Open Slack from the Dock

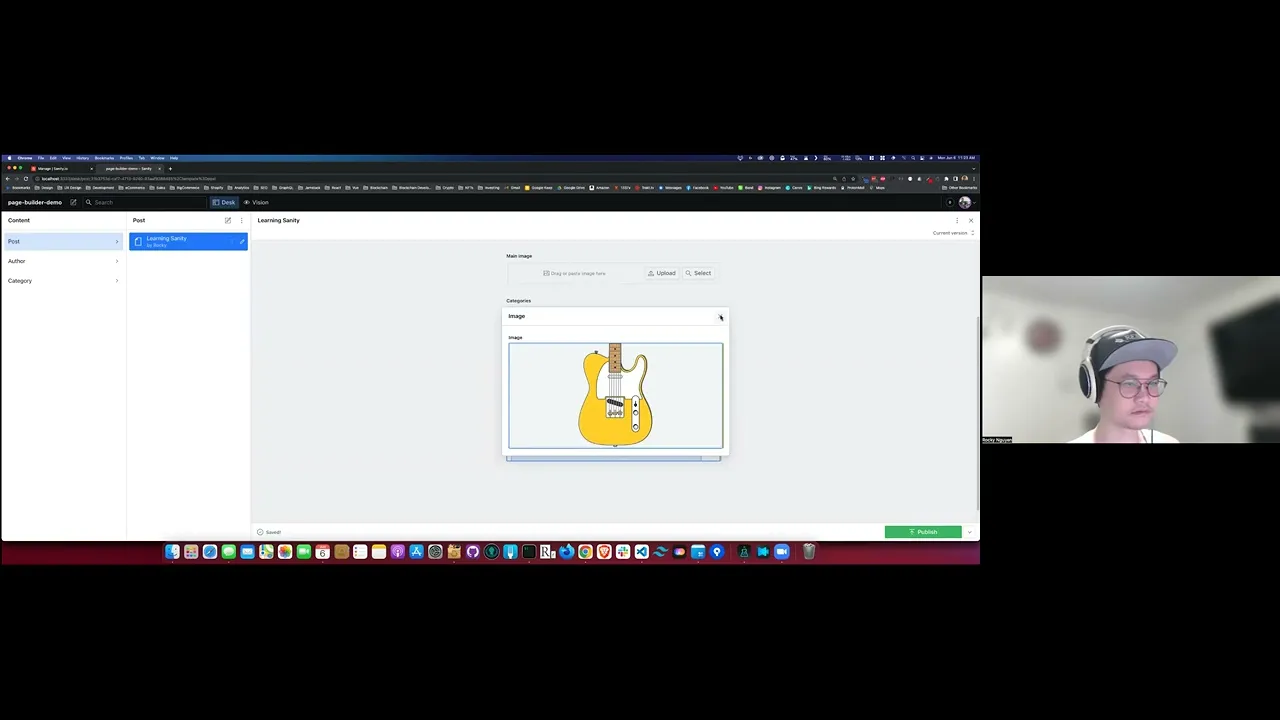[x=623, y=551]
